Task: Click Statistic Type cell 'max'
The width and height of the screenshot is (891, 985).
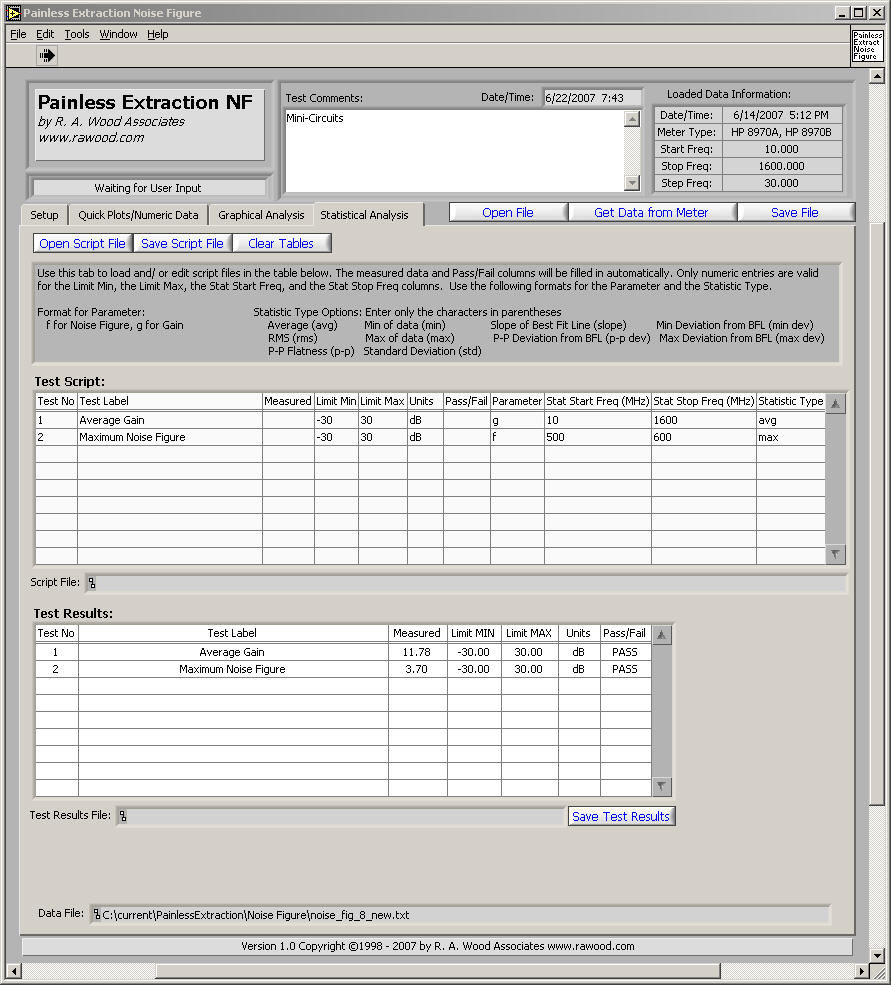Action: point(790,437)
